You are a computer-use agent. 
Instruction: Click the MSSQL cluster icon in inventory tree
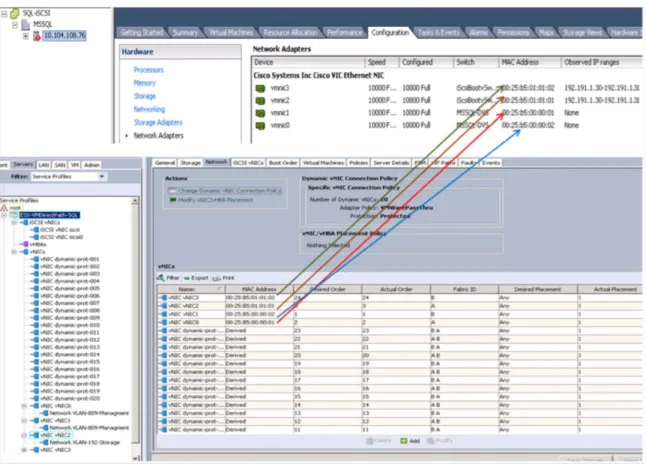pos(26,25)
